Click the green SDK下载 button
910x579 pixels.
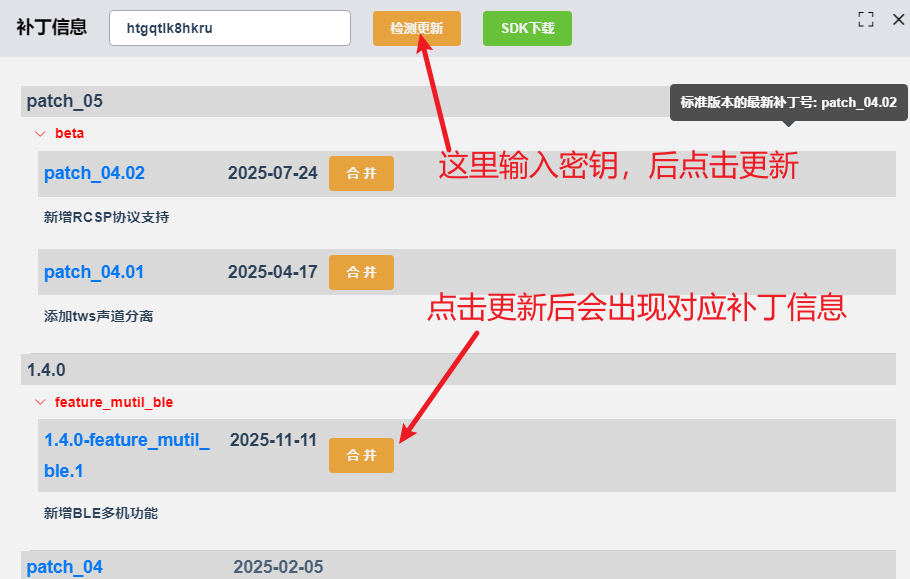click(x=527, y=28)
